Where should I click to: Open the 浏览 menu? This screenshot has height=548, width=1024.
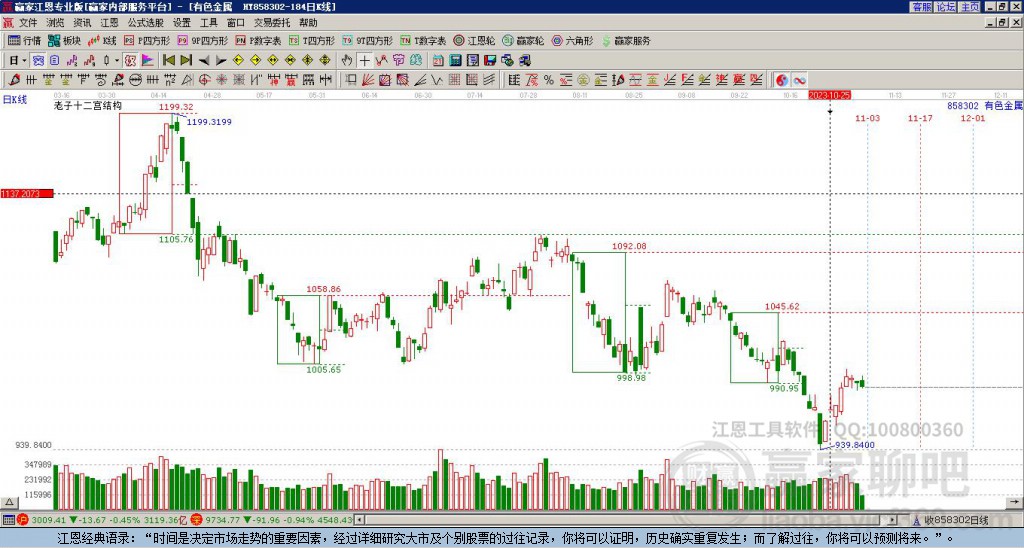pyautogui.click(x=55, y=23)
